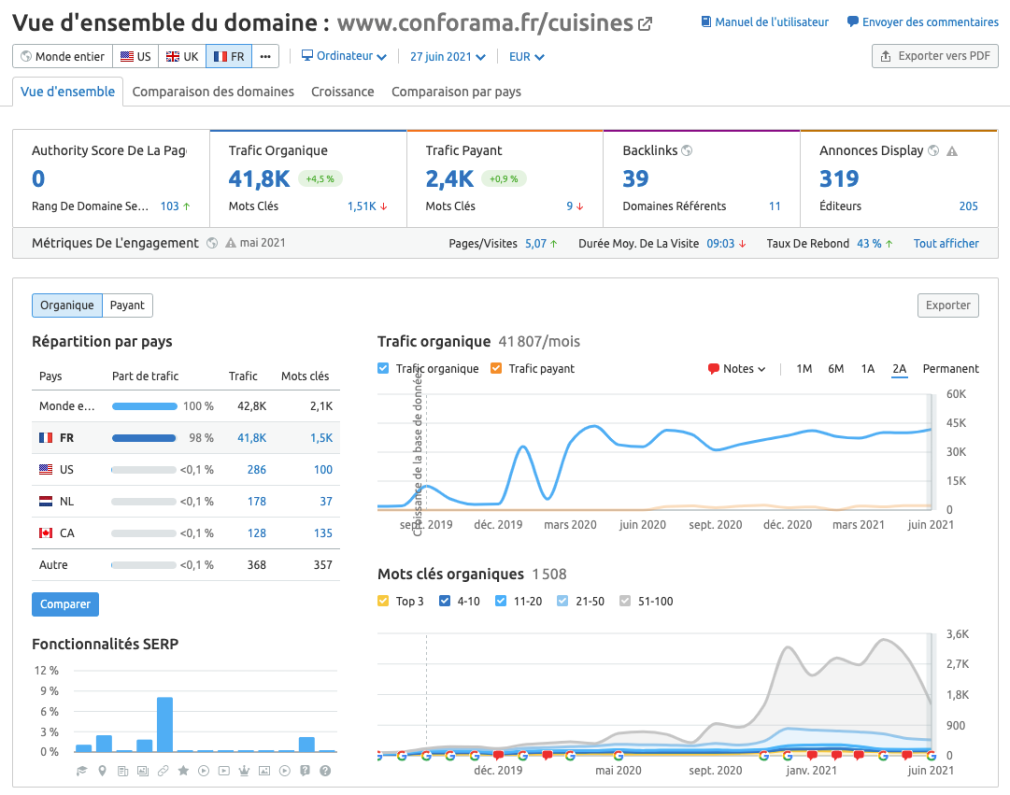Select the 6M time range
Viewport: 1010px width, 795px height.
836,369
